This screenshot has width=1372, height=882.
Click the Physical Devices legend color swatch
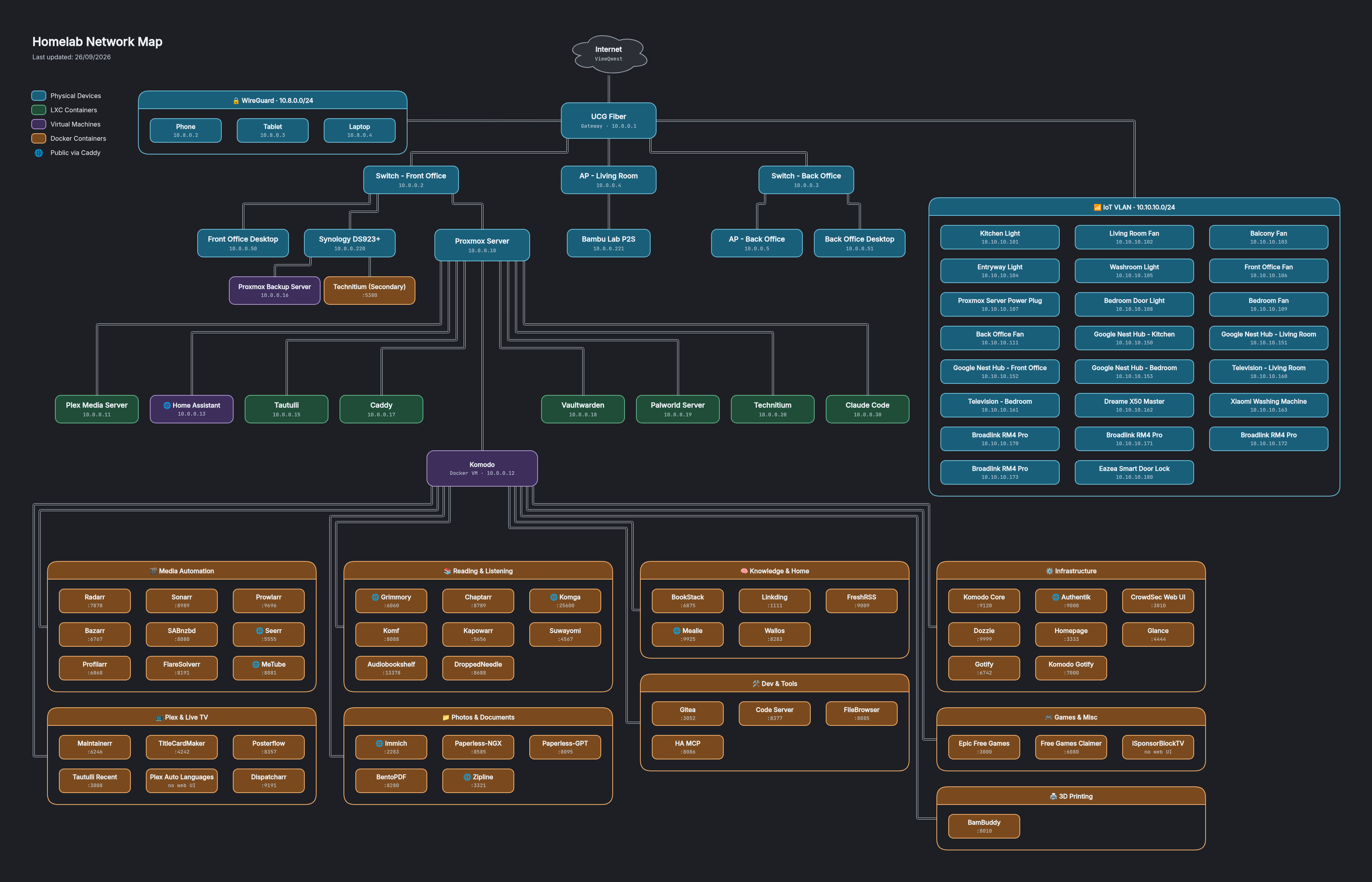(x=39, y=96)
